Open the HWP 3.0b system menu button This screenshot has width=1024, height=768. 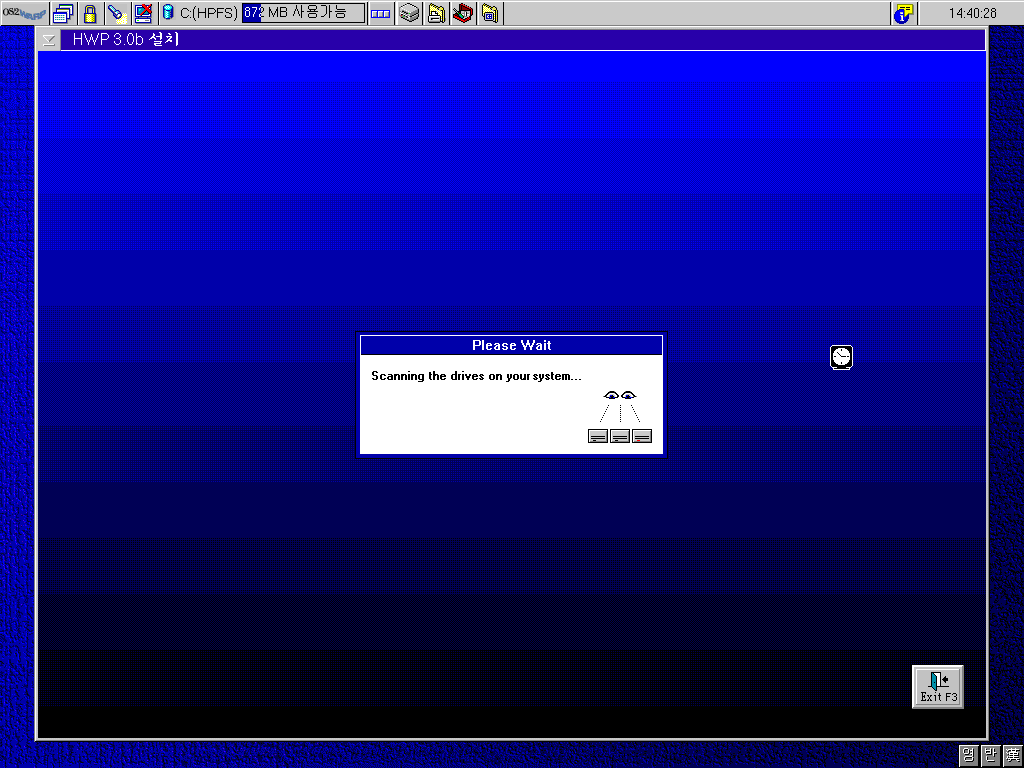coord(49,40)
